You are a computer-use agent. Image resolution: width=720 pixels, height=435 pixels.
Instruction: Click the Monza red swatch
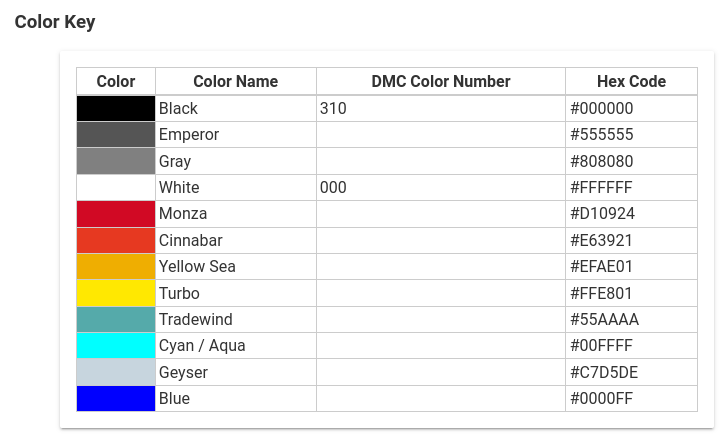point(116,214)
